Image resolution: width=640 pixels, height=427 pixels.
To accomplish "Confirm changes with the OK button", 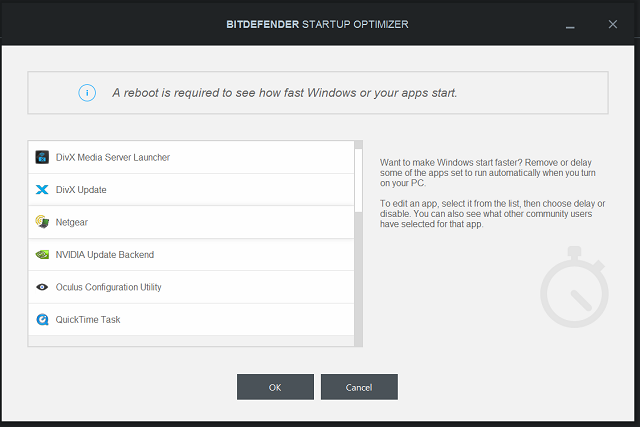I will (x=275, y=387).
